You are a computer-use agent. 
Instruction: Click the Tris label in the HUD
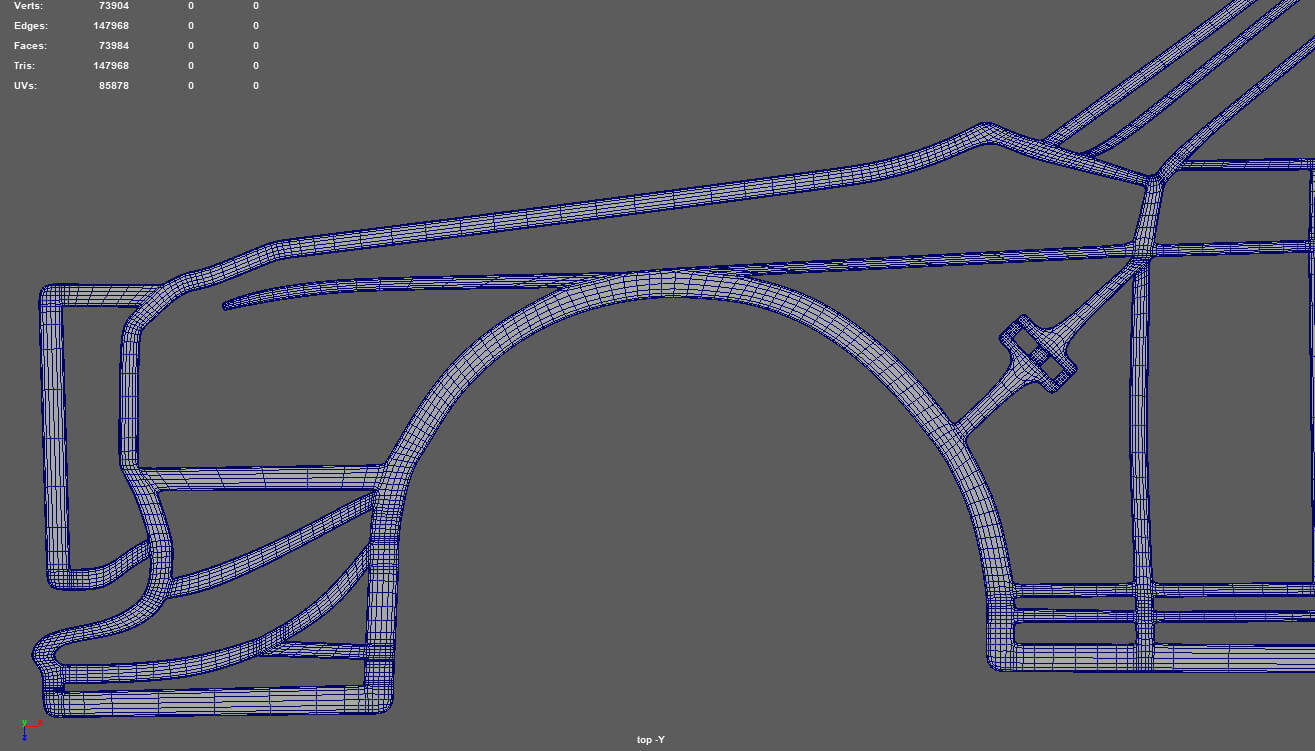[x=24, y=66]
